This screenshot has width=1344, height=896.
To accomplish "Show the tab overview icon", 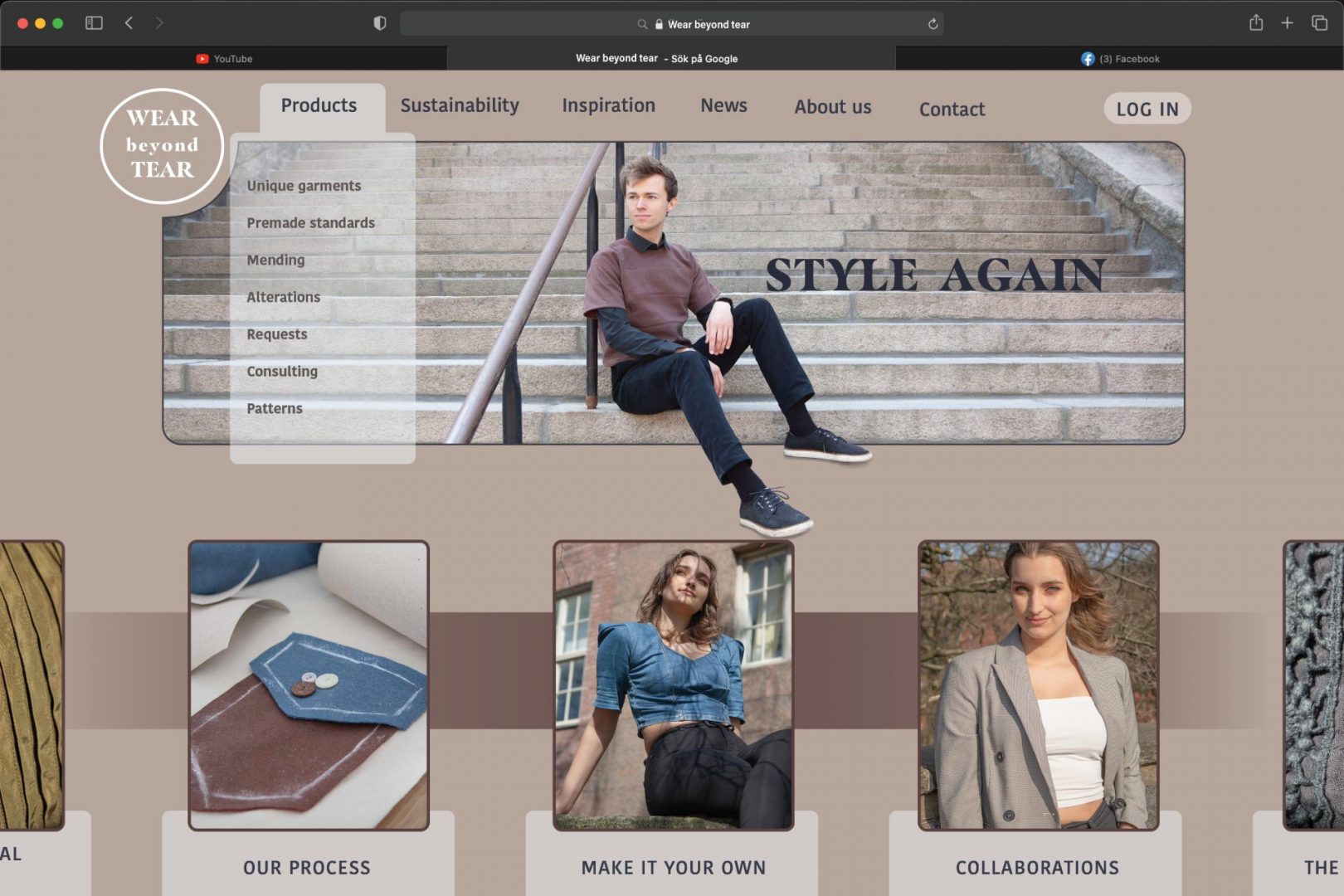I will pos(1319,23).
